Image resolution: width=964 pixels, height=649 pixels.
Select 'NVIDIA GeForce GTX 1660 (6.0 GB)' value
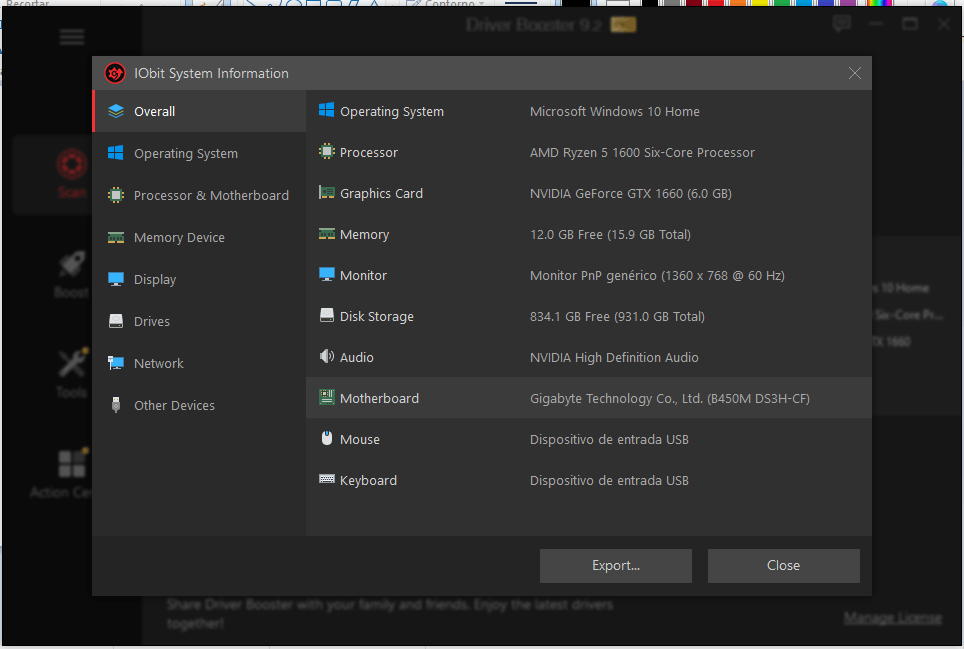(x=631, y=194)
